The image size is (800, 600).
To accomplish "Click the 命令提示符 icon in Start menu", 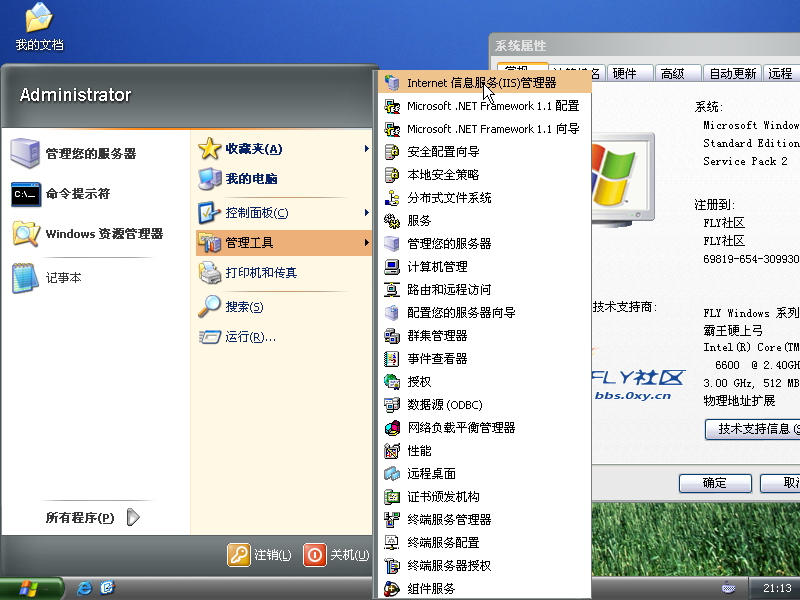I will click(26, 194).
